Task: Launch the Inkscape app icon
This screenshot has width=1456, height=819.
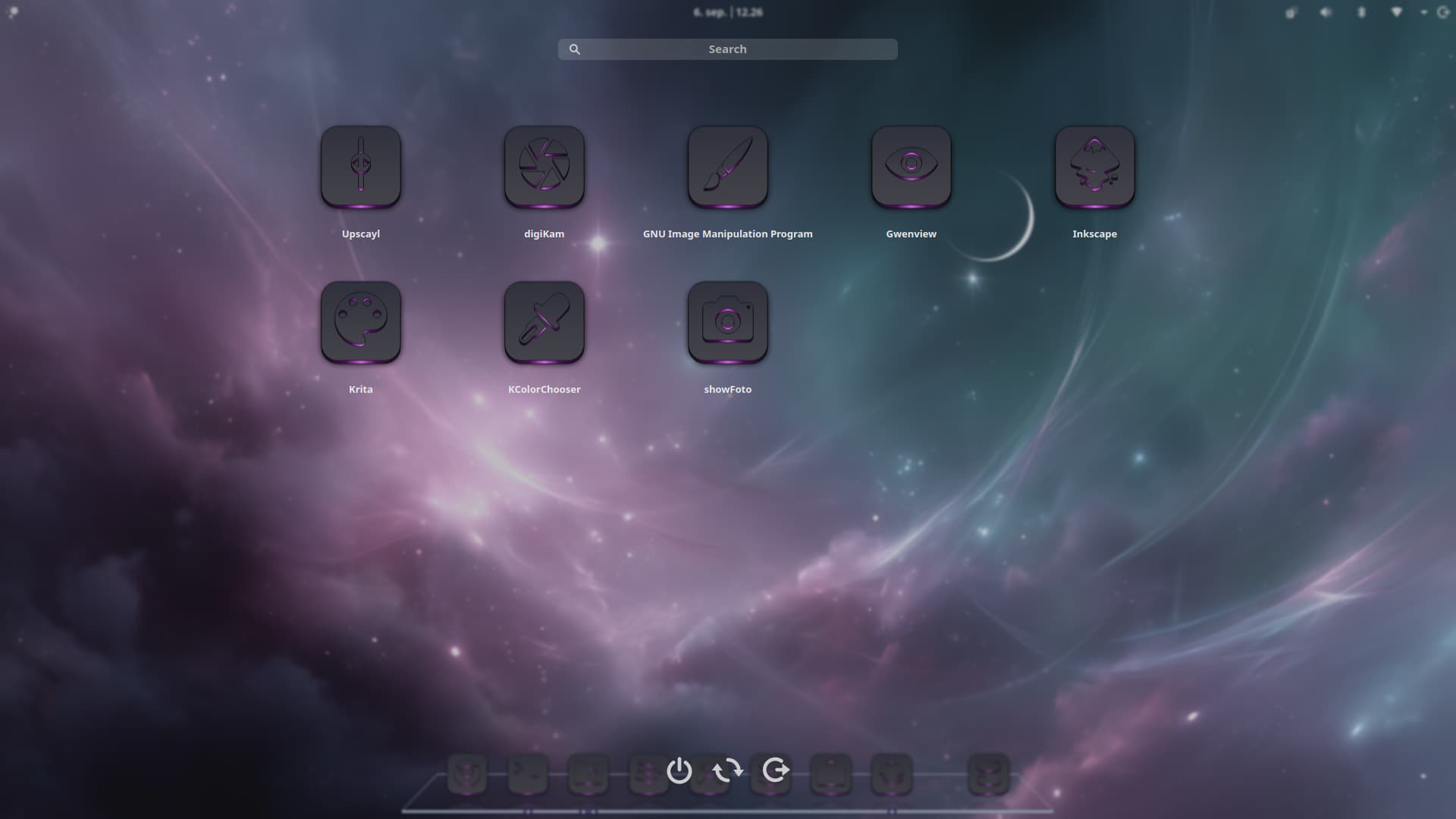Action: [1095, 166]
